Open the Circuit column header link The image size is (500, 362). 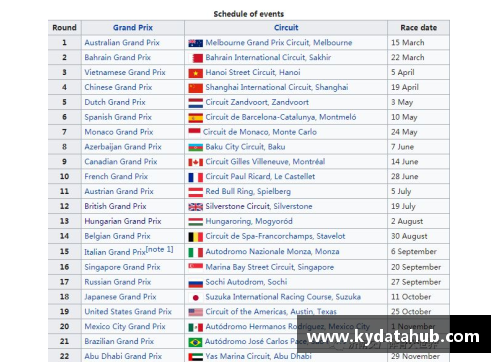click(286, 28)
